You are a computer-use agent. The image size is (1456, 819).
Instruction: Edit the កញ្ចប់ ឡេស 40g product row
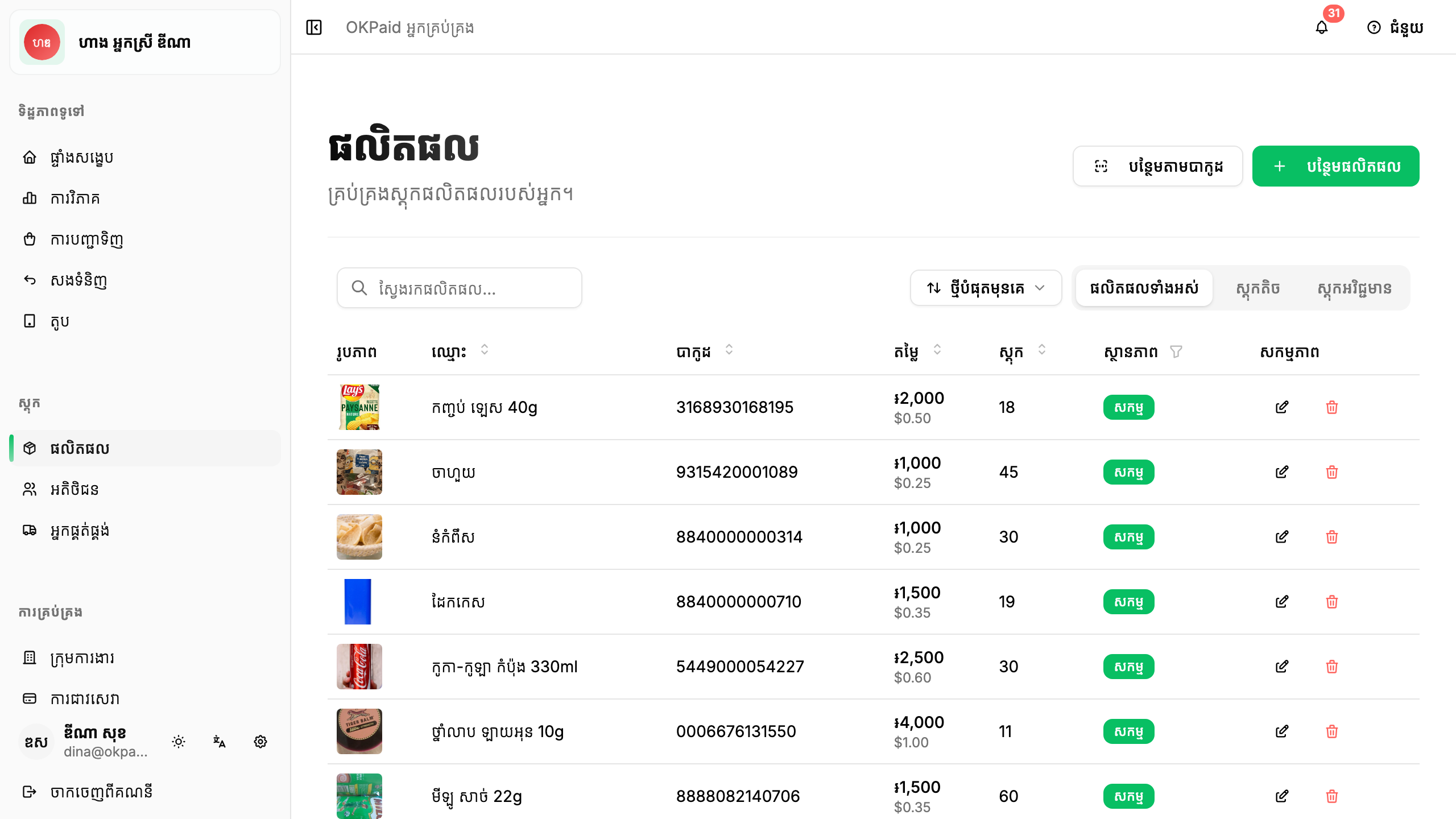(x=1282, y=407)
